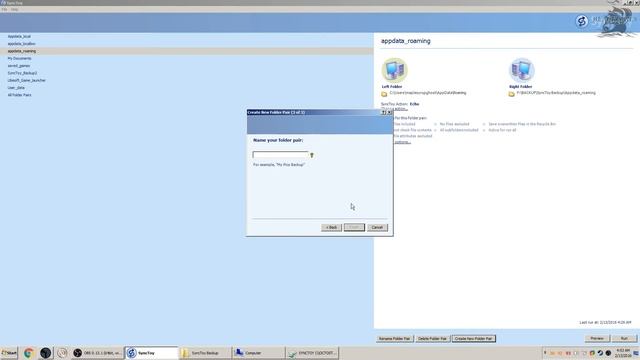640x360 pixels.
Task: Select the Ubisoft_Game_launcher folder pair
Action: [27, 80]
